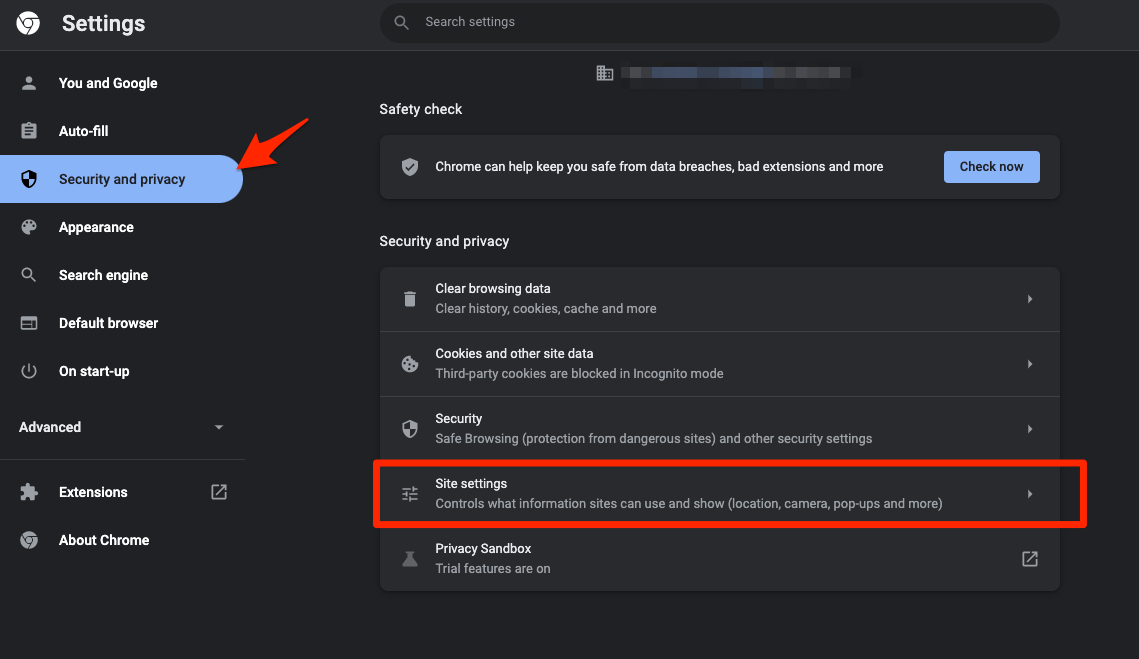This screenshot has width=1139, height=659.
Task: Click 'Clear history, cookies, cache and more'
Action: click(546, 309)
